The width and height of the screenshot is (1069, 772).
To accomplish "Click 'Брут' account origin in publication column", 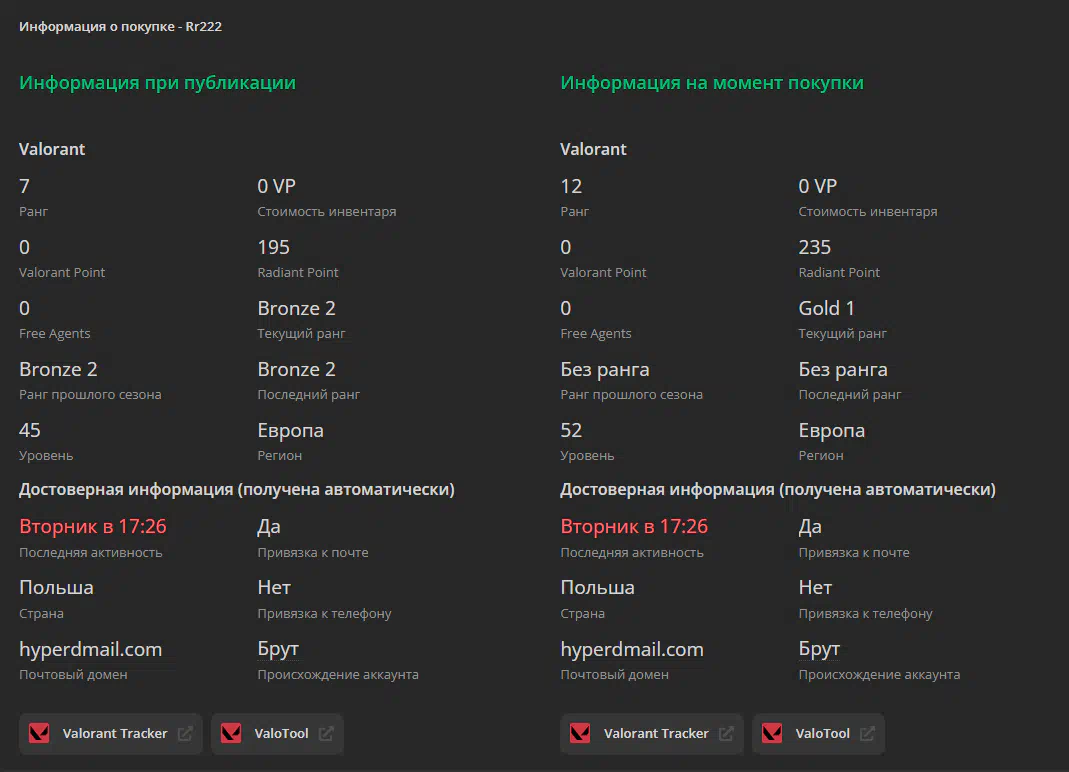I will [x=278, y=649].
